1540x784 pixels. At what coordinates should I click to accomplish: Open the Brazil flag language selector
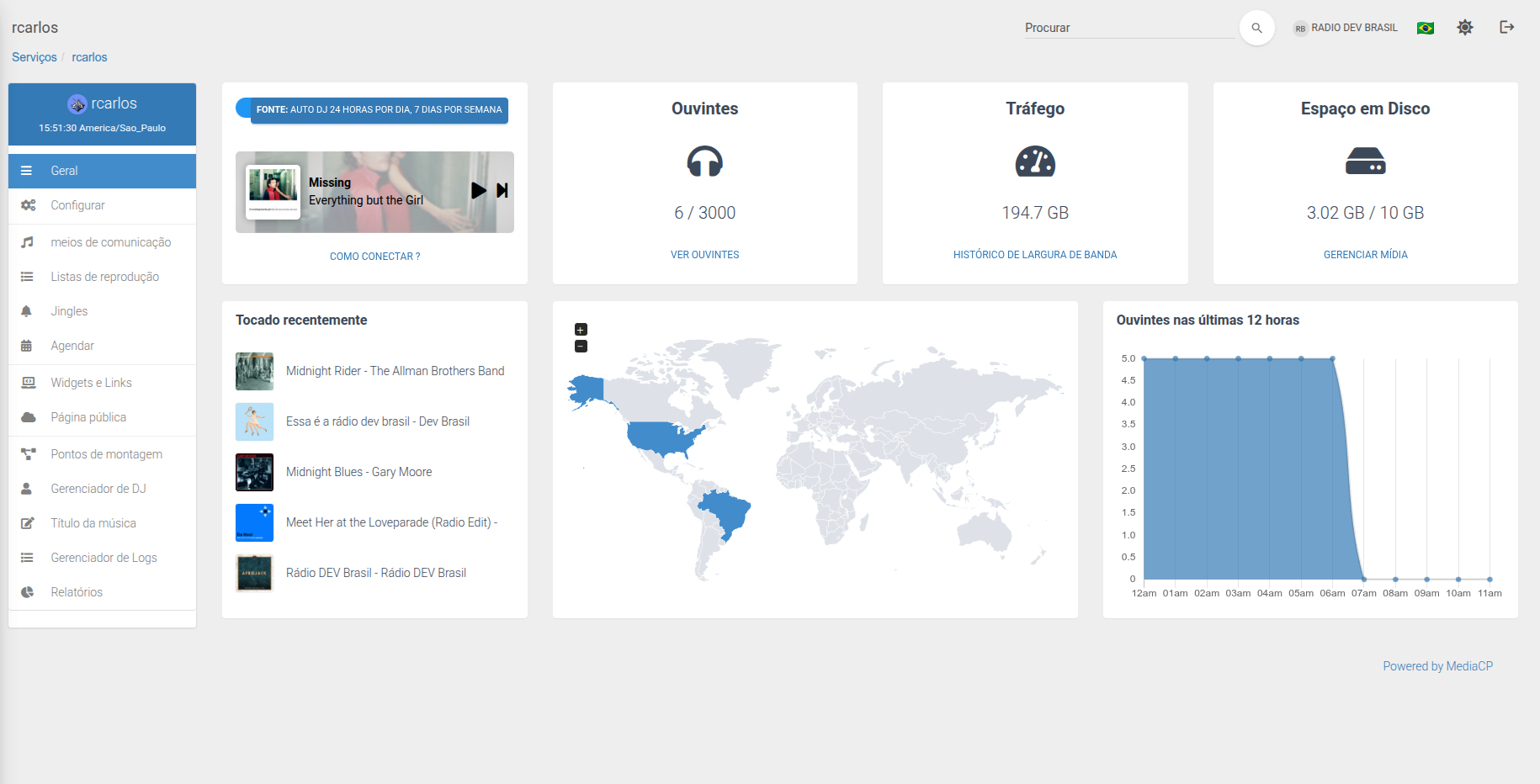click(1425, 28)
